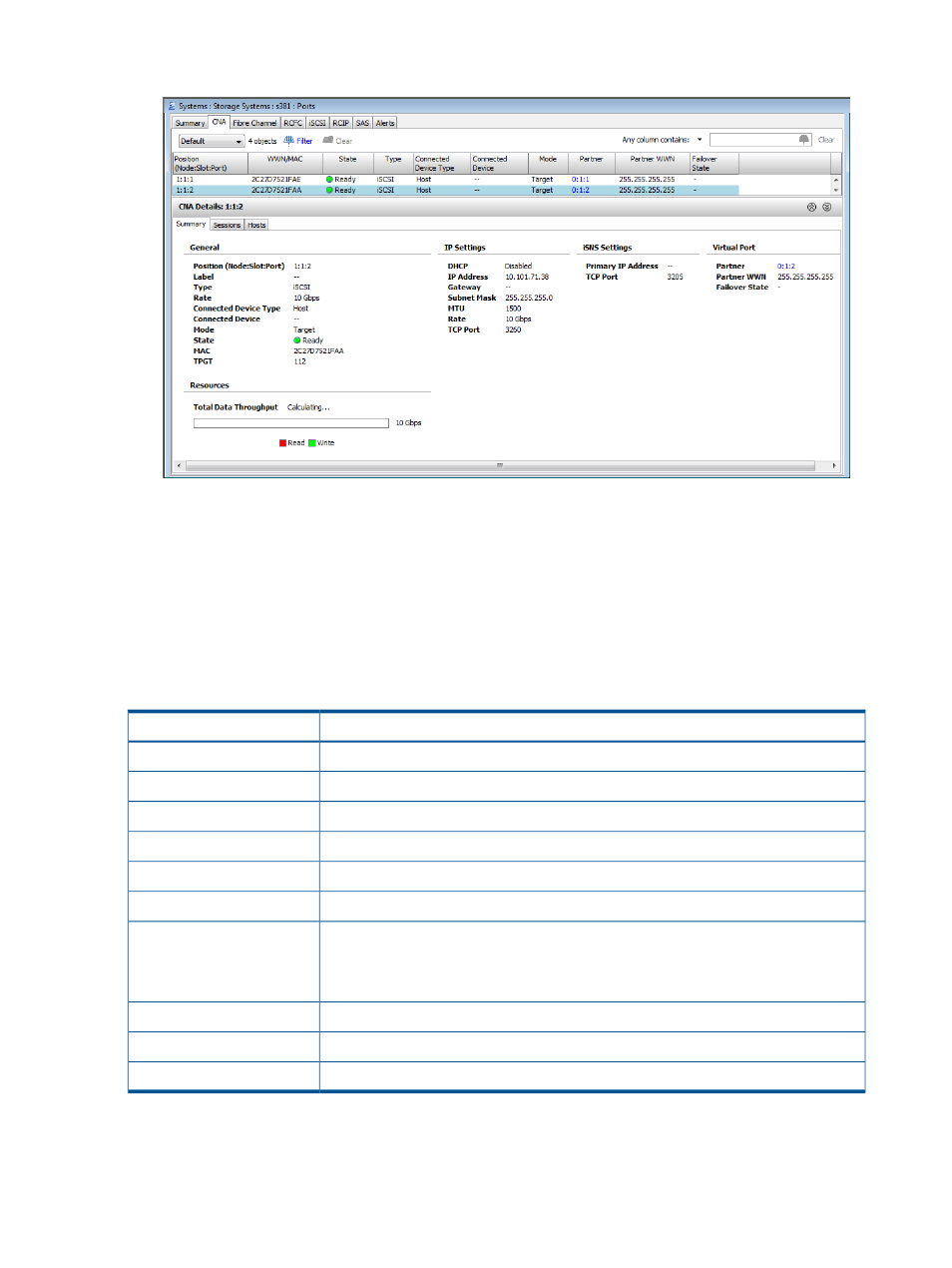952x1268 pixels.
Task: Select the details Summary tab
Action: click(x=191, y=225)
